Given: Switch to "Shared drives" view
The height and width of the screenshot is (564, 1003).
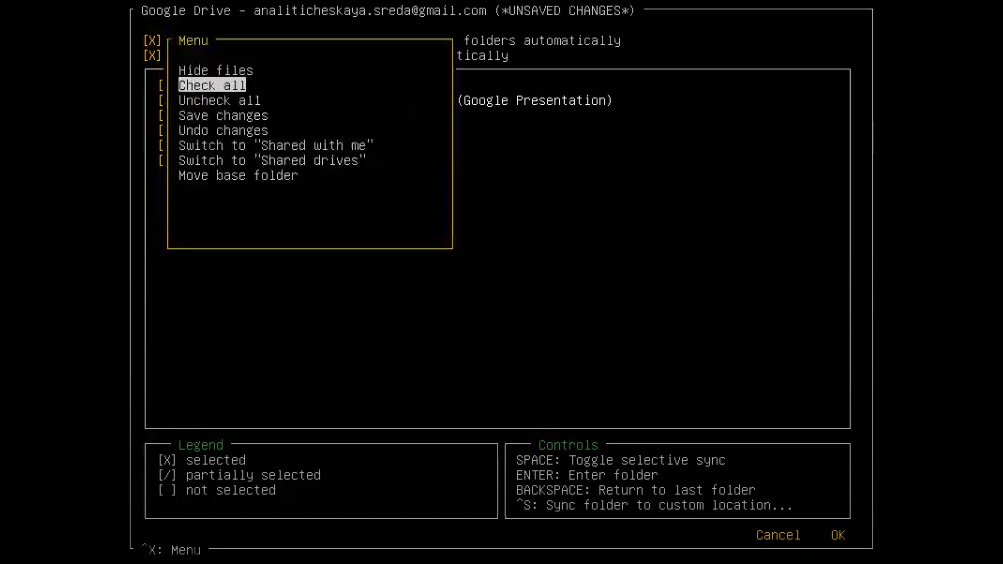Looking at the screenshot, I should tap(272, 160).
